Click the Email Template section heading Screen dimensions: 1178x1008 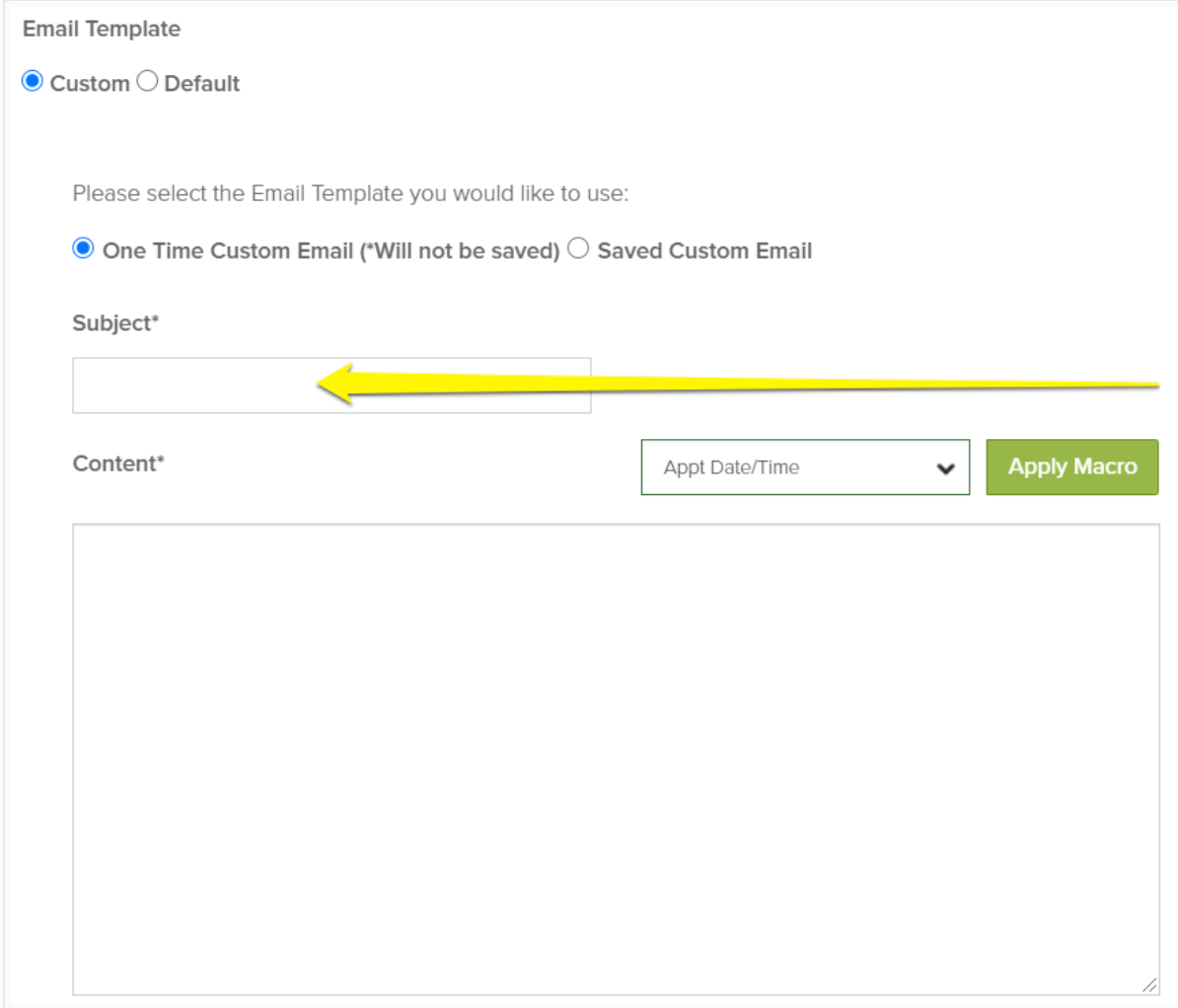coord(102,29)
